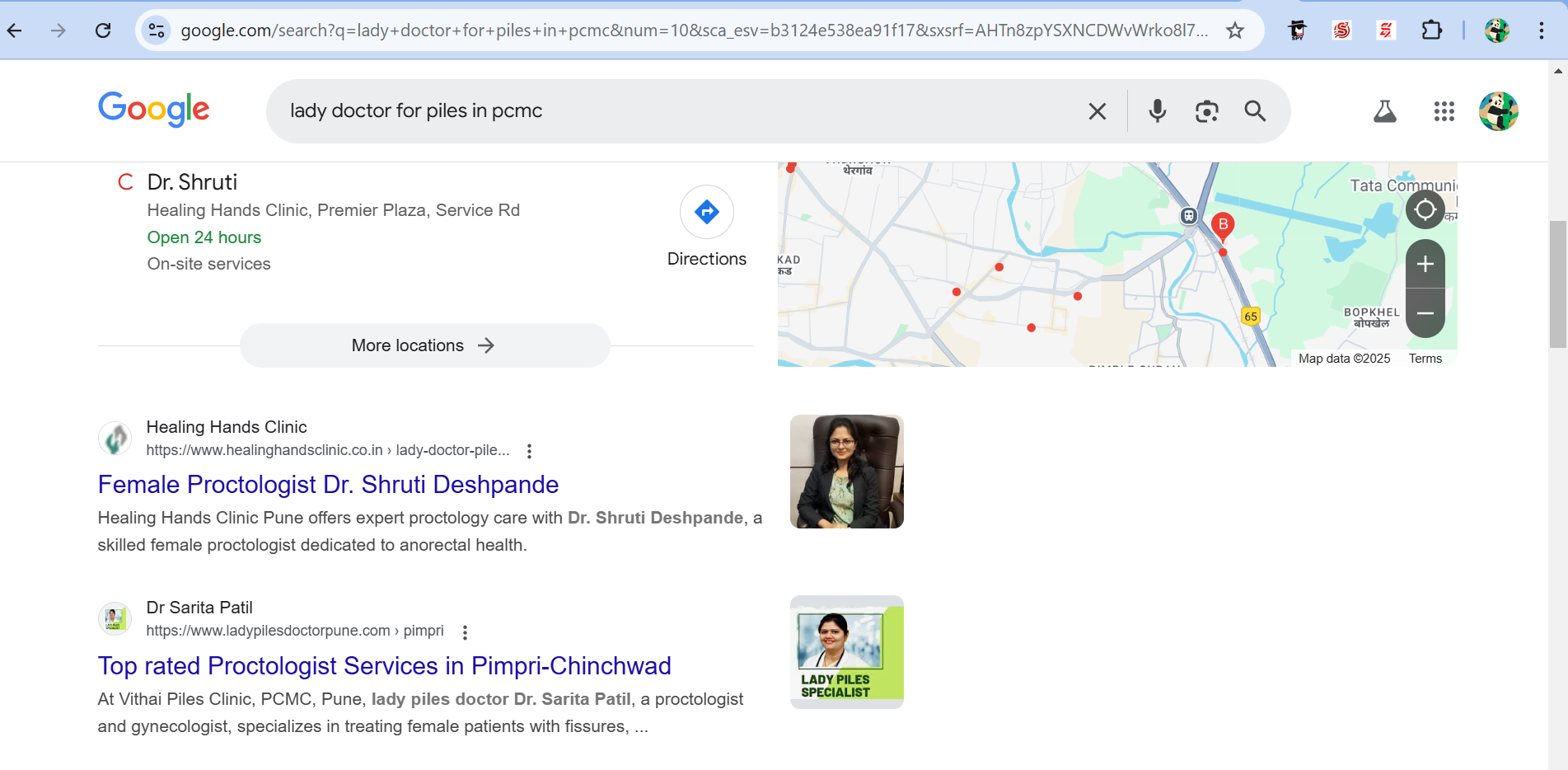
Task: Zoom out on the map
Action: click(1425, 313)
